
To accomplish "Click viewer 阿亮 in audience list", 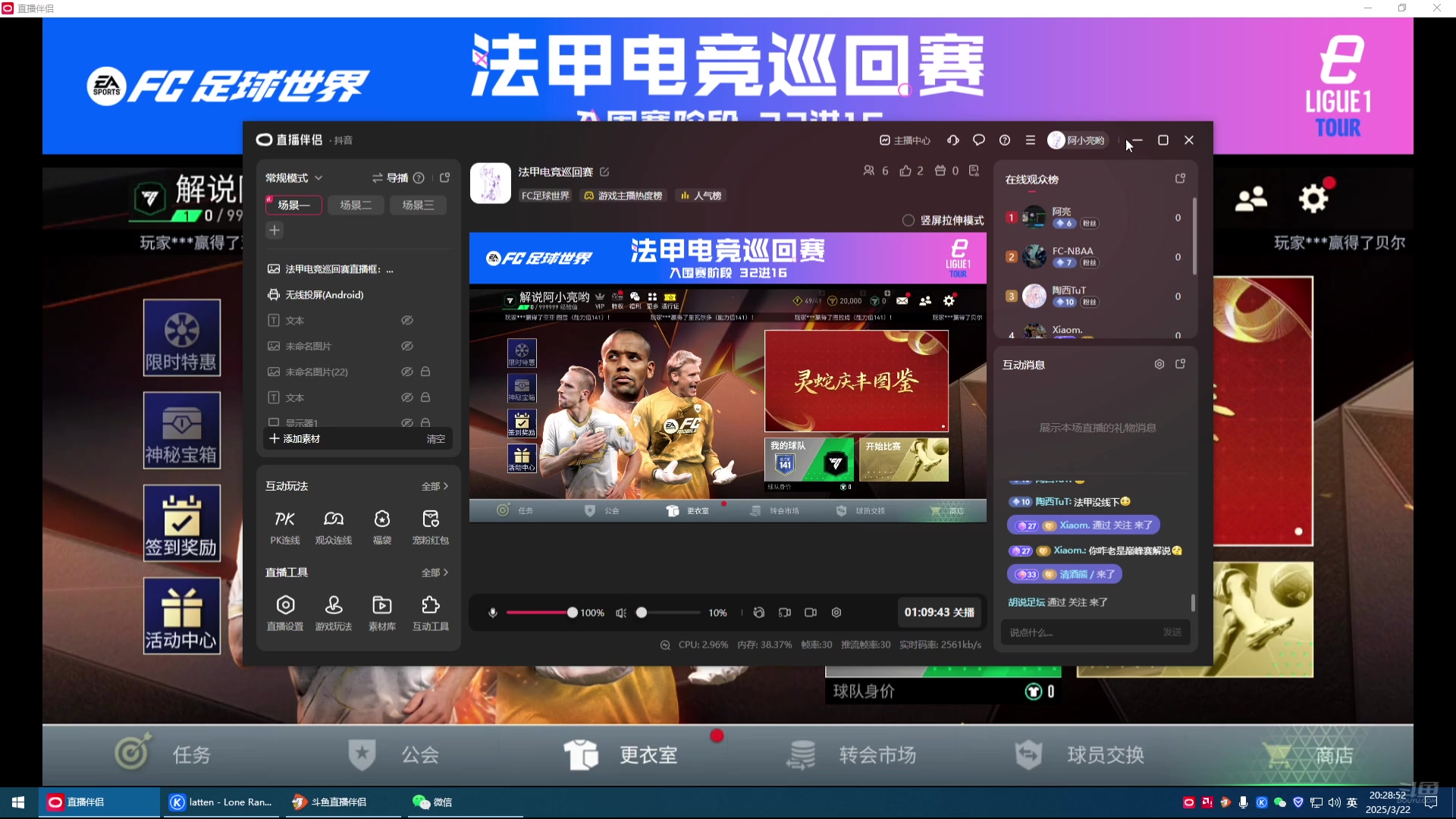I will 1095,218.
